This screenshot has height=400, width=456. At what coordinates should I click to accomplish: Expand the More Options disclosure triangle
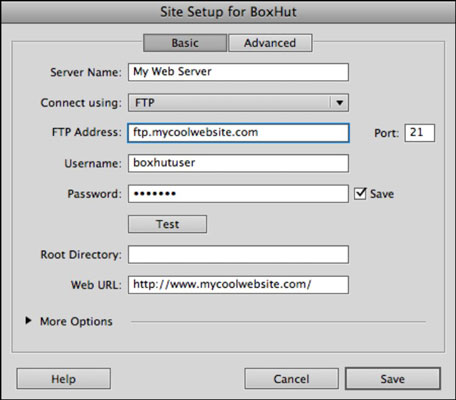point(28,321)
